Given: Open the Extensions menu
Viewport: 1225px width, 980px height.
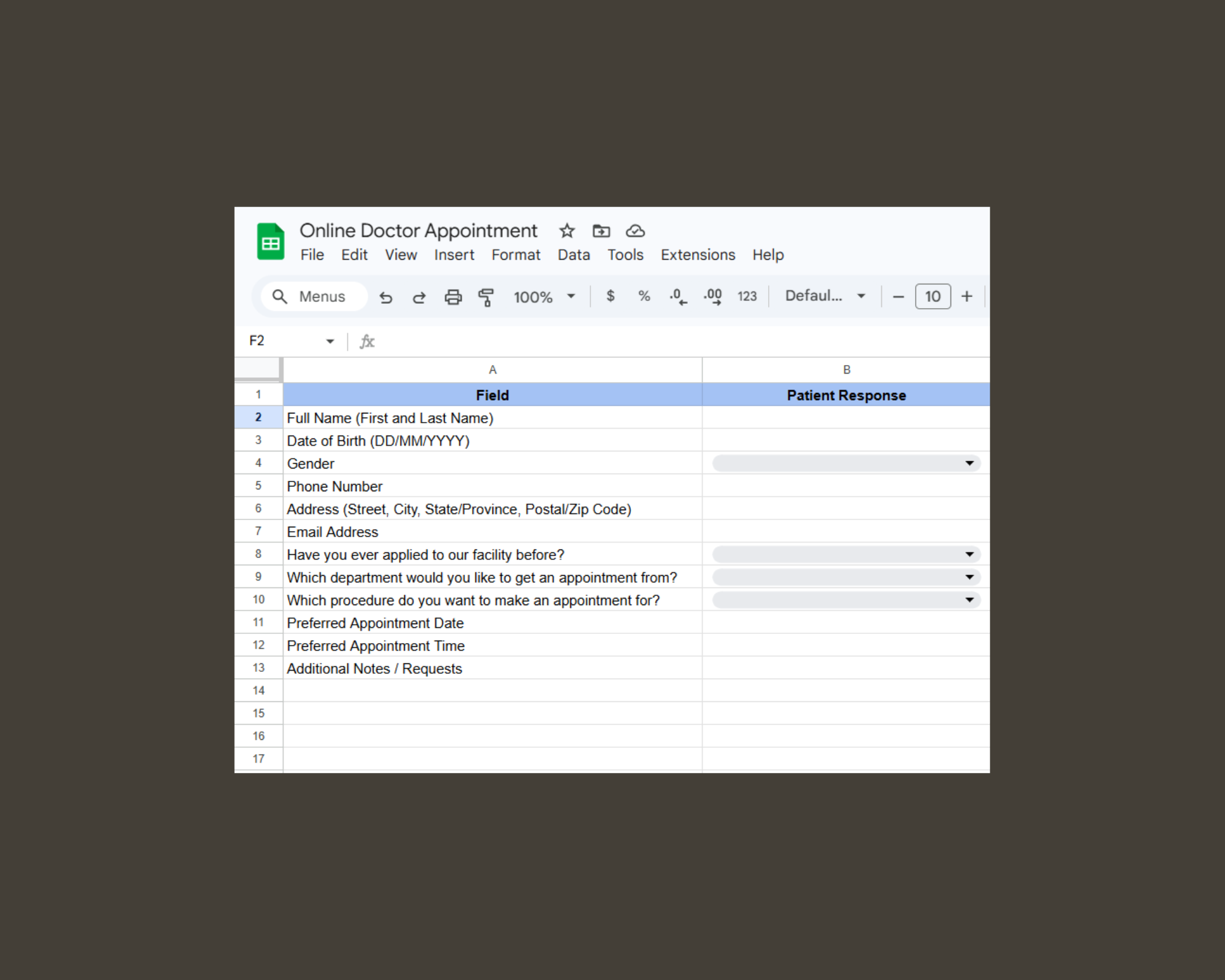Looking at the screenshot, I should (x=698, y=255).
